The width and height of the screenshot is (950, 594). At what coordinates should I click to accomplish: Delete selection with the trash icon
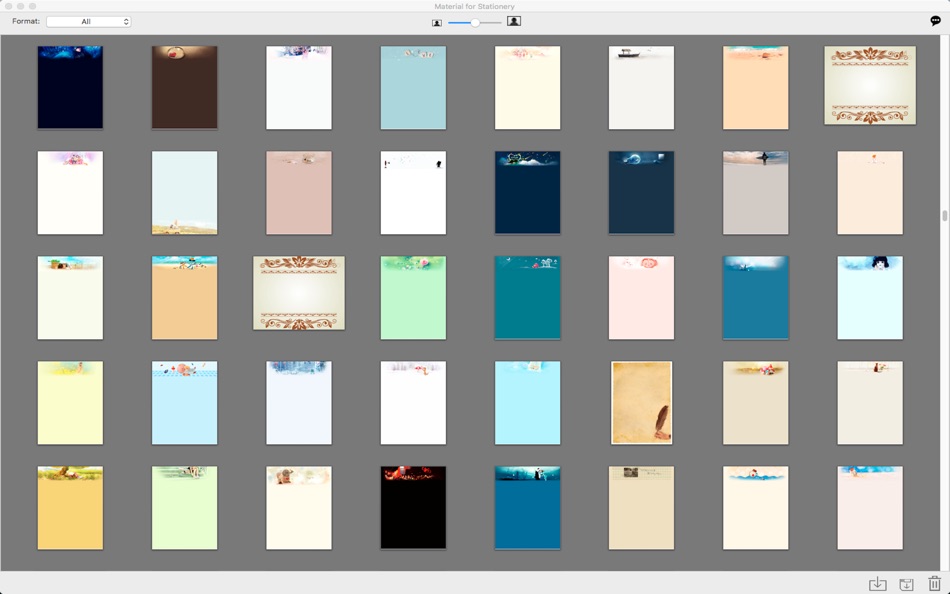click(935, 583)
